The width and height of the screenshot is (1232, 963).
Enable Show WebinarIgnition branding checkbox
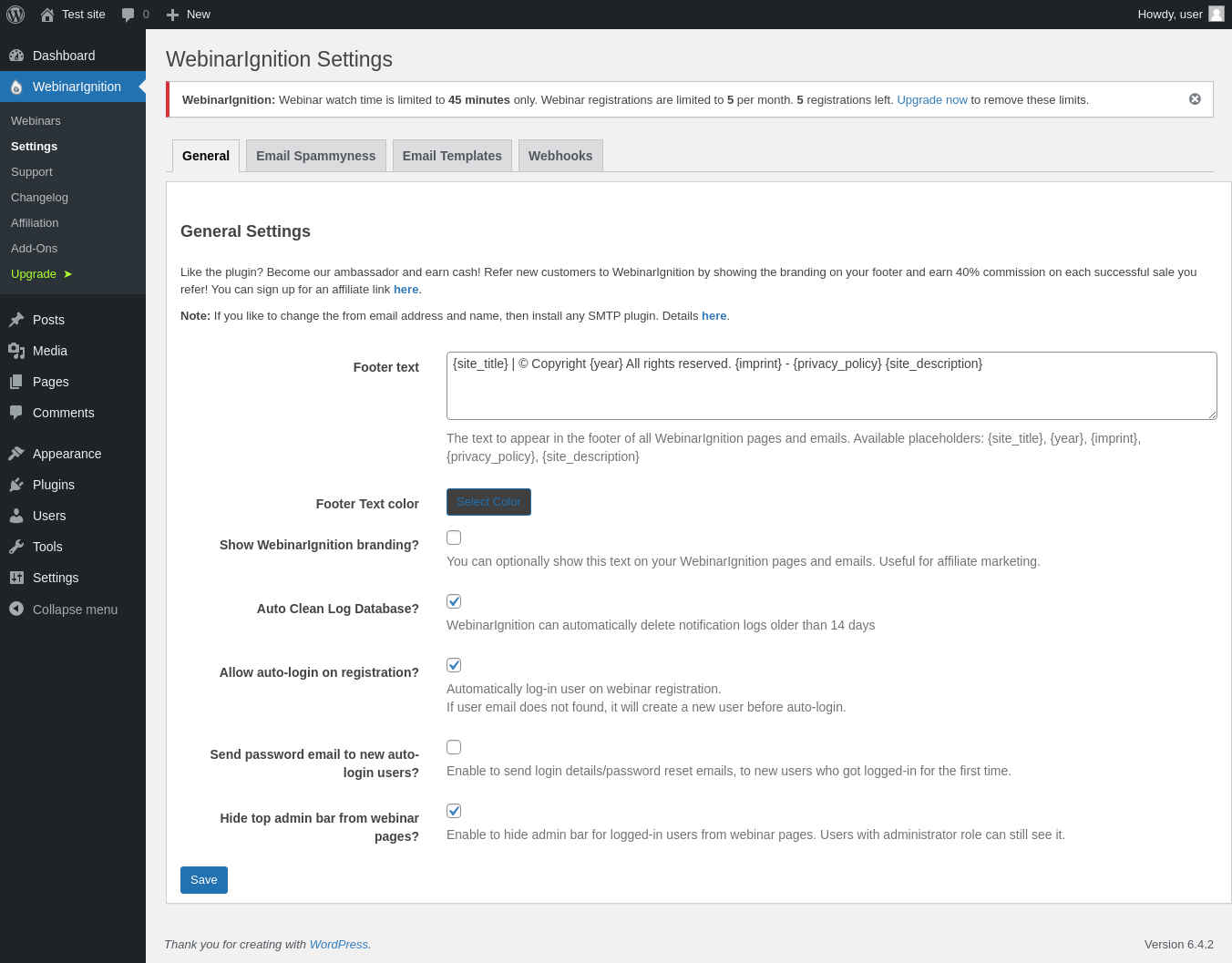454,538
